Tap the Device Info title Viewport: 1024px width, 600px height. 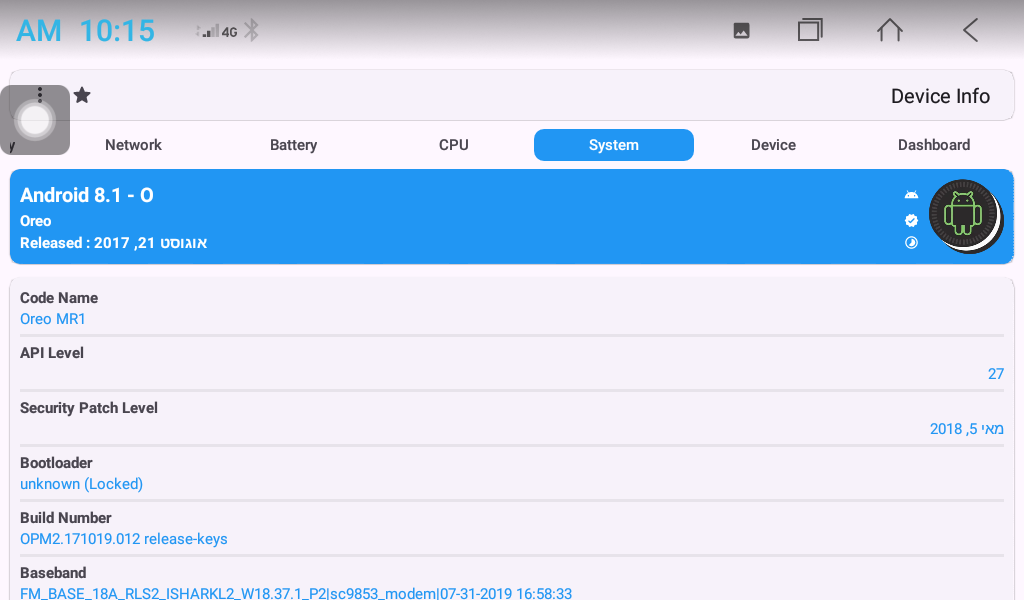coord(940,96)
